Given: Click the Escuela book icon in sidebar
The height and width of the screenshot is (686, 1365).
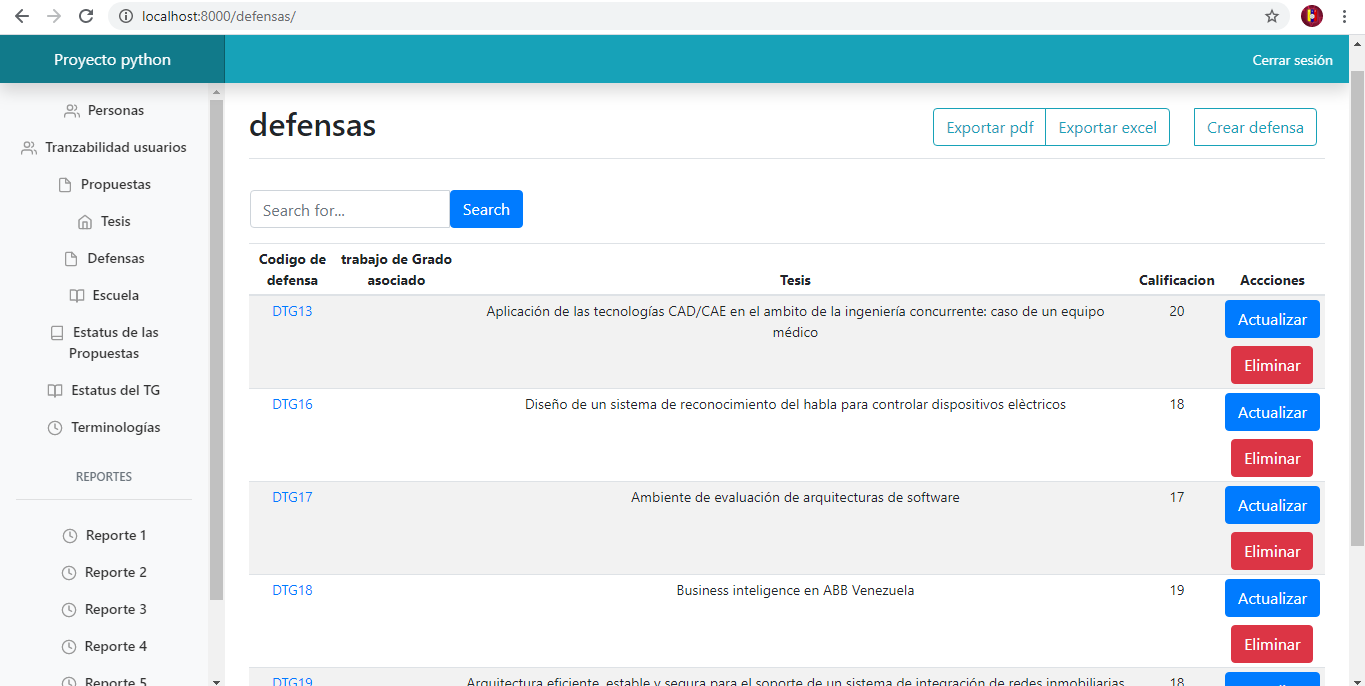Looking at the screenshot, I should click(77, 296).
